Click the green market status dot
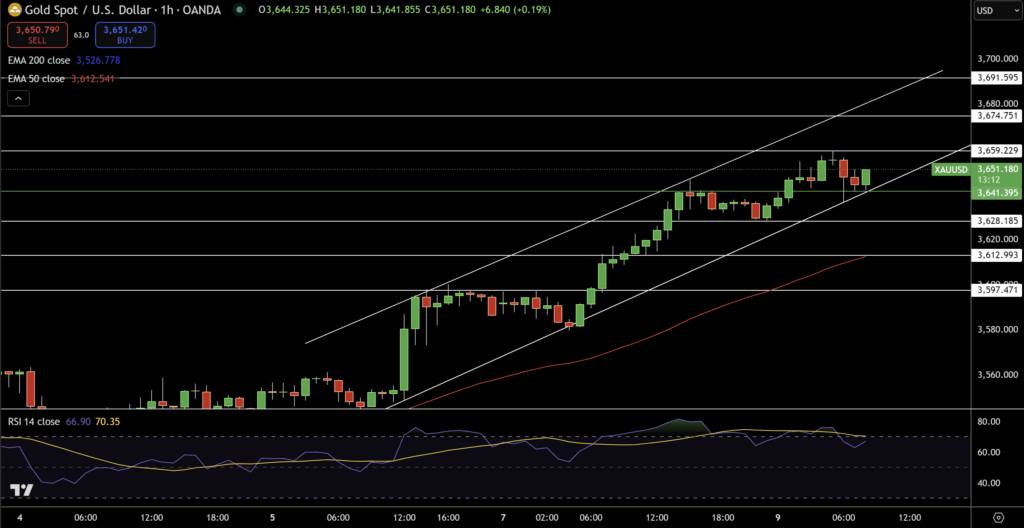 point(238,10)
